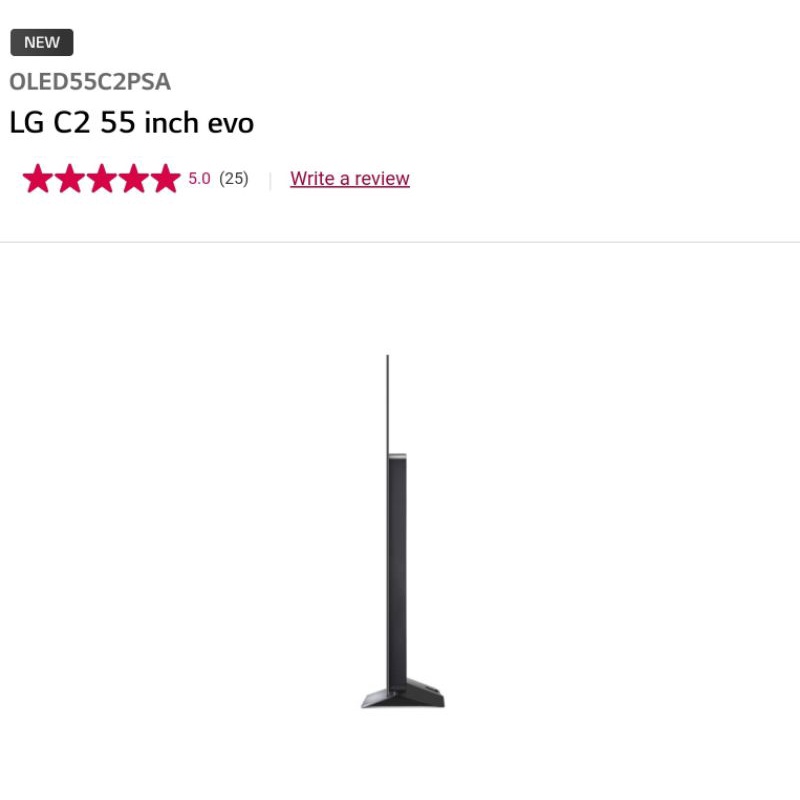Click the fifth rating star
Image resolution: width=800 pixels, height=800 pixels.
pyautogui.click(x=166, y=178)
